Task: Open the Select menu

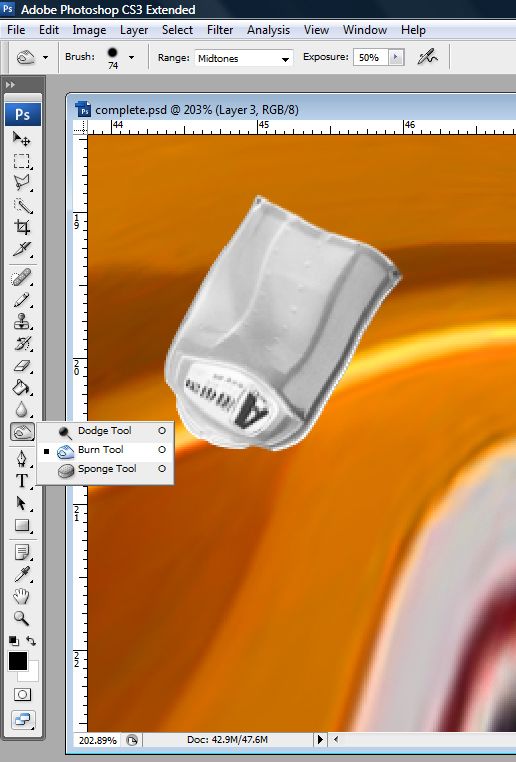Action: point(177,30)
